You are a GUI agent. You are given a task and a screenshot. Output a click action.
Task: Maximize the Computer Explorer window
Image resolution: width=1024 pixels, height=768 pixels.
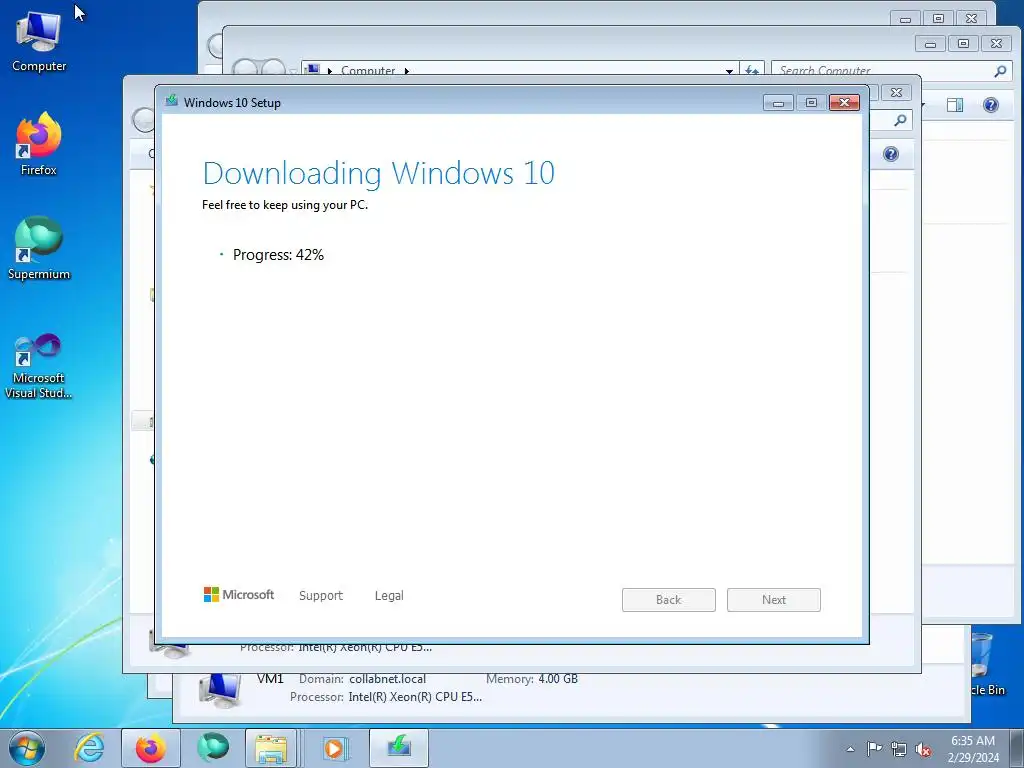[963, 44]
